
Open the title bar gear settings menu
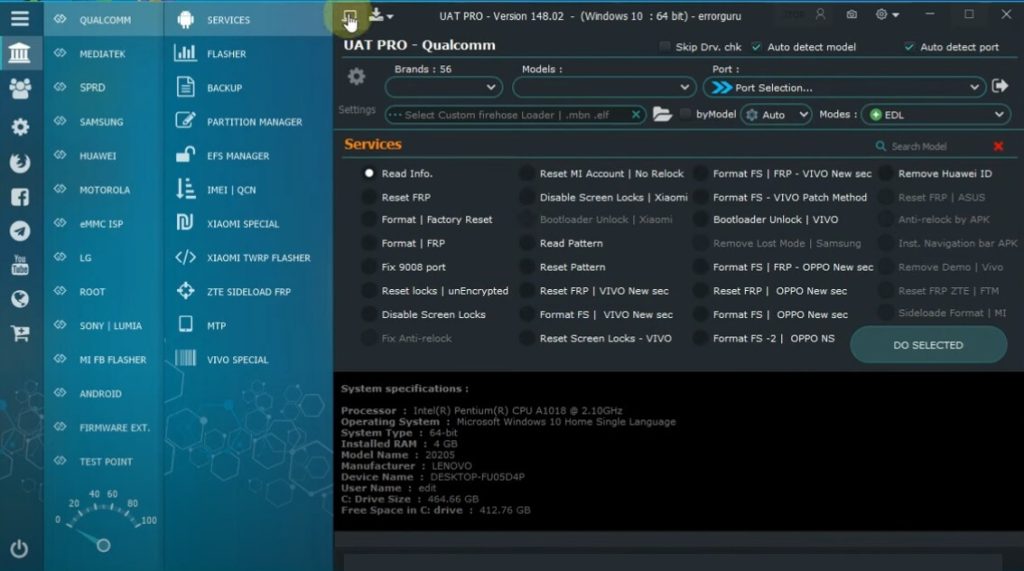[887, 14]
